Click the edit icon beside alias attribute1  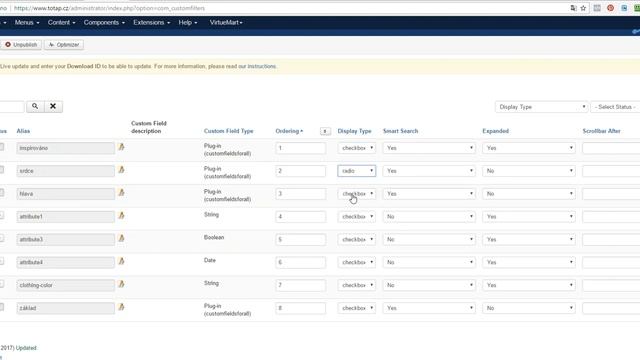(x=121, y=216)
